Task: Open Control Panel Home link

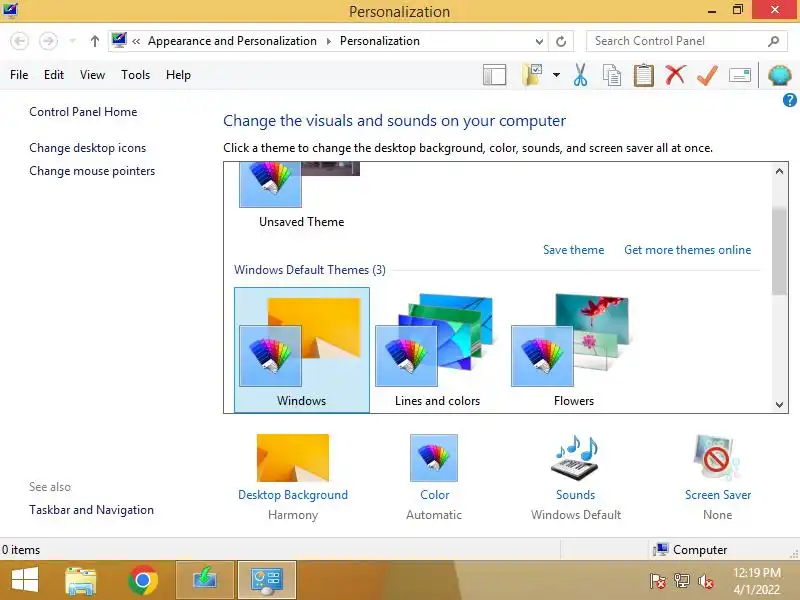Action: [83, 112]
